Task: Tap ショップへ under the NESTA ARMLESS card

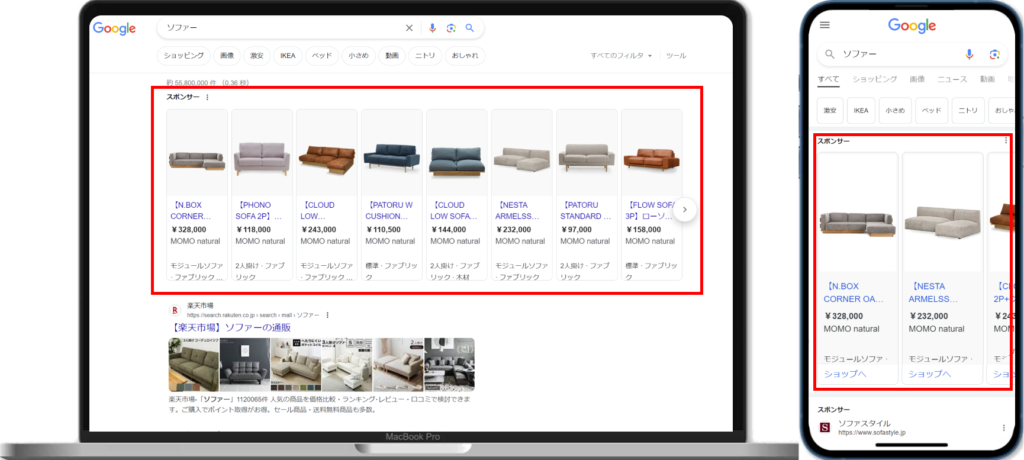Action: click(x=929, y=374)
